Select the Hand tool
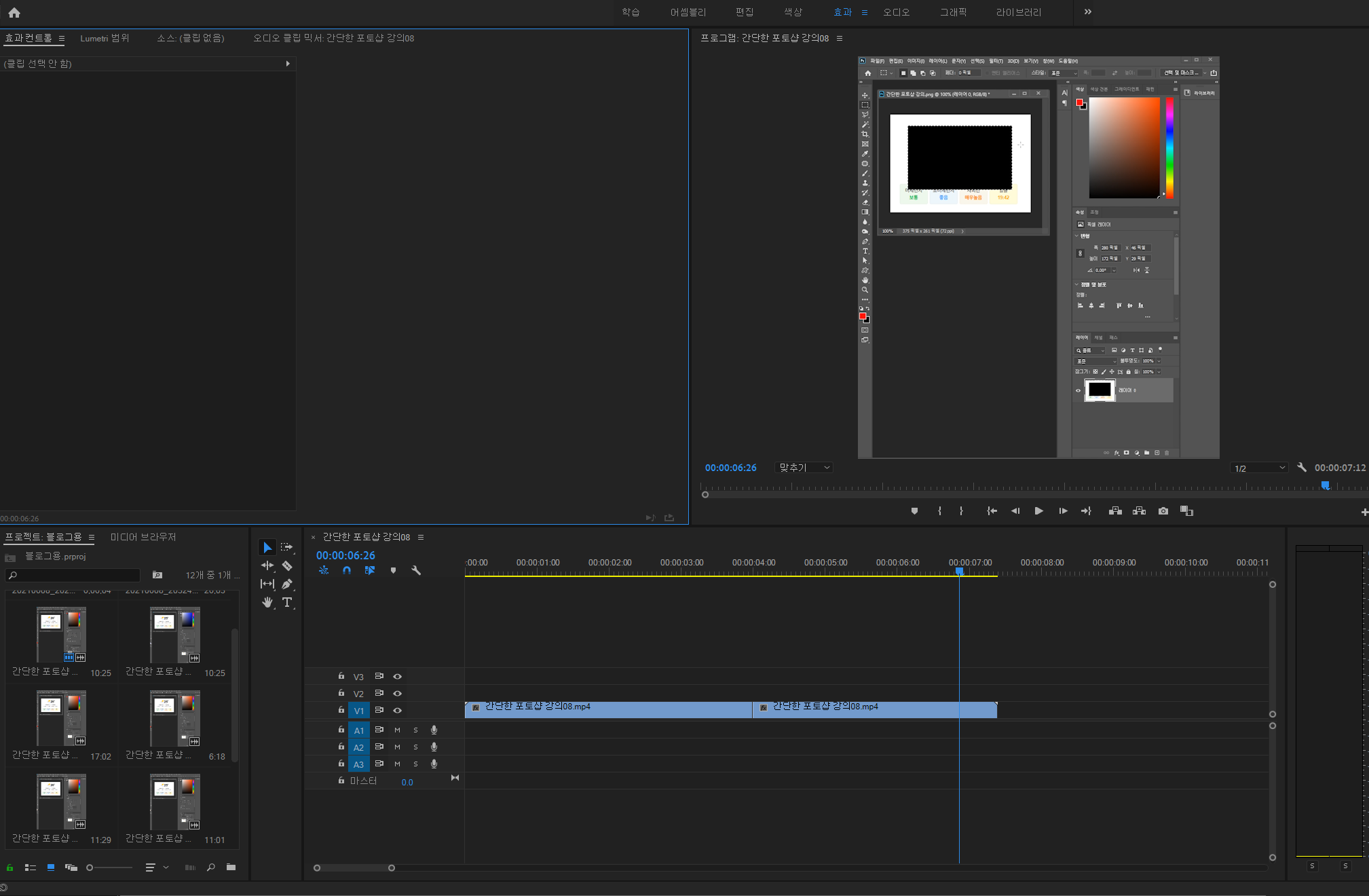Viewport: 1369px width, 896px height. (x=267, y=602)
